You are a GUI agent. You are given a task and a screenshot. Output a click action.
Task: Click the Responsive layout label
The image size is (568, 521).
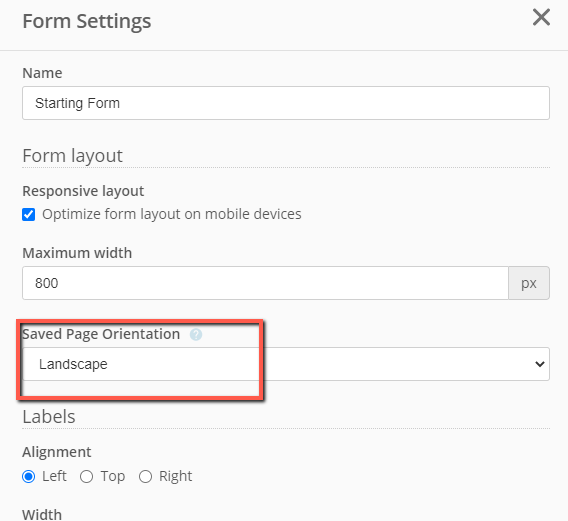tap(83, 191)
